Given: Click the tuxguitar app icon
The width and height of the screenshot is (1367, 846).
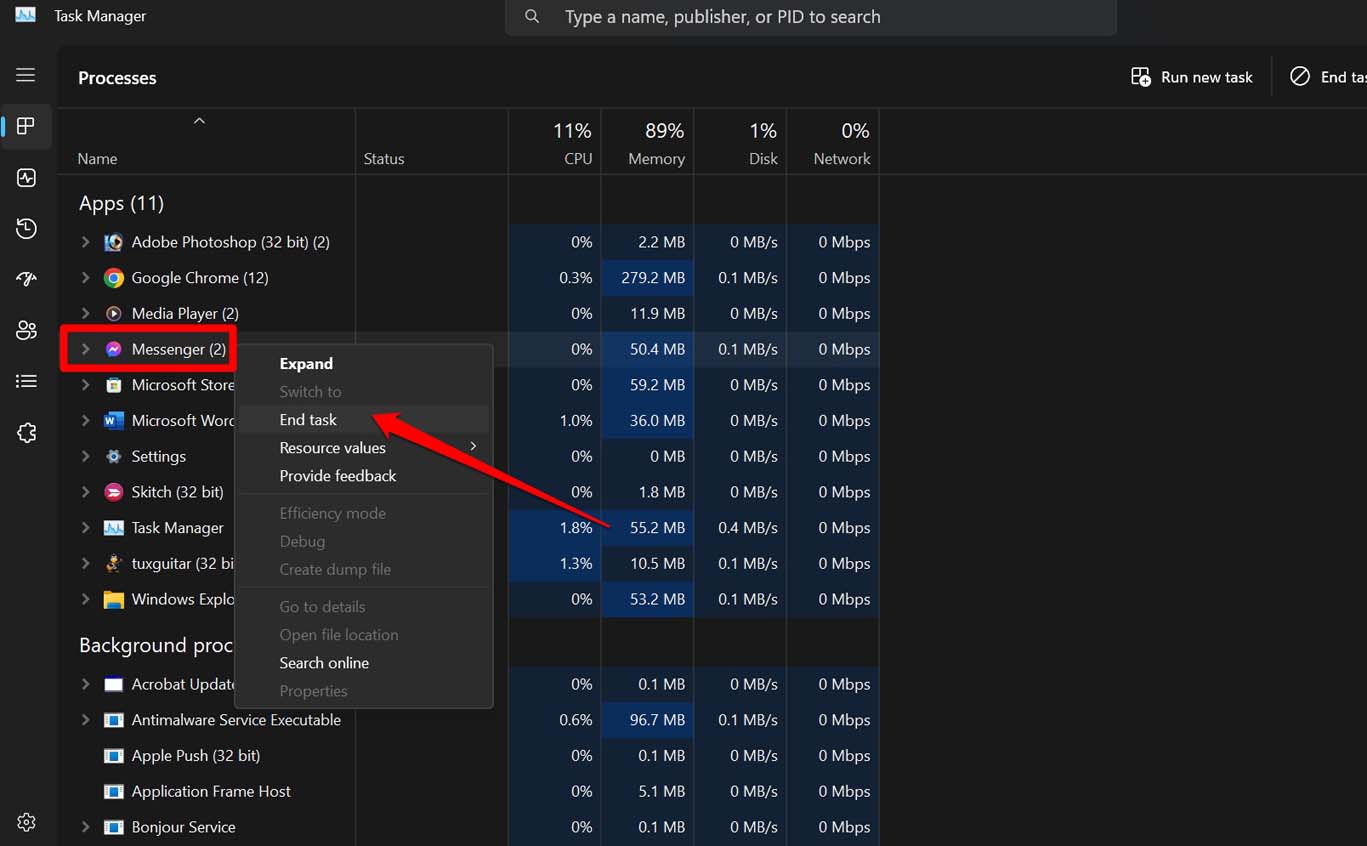Looking at the screenshot, I should [x=114, y=563].
